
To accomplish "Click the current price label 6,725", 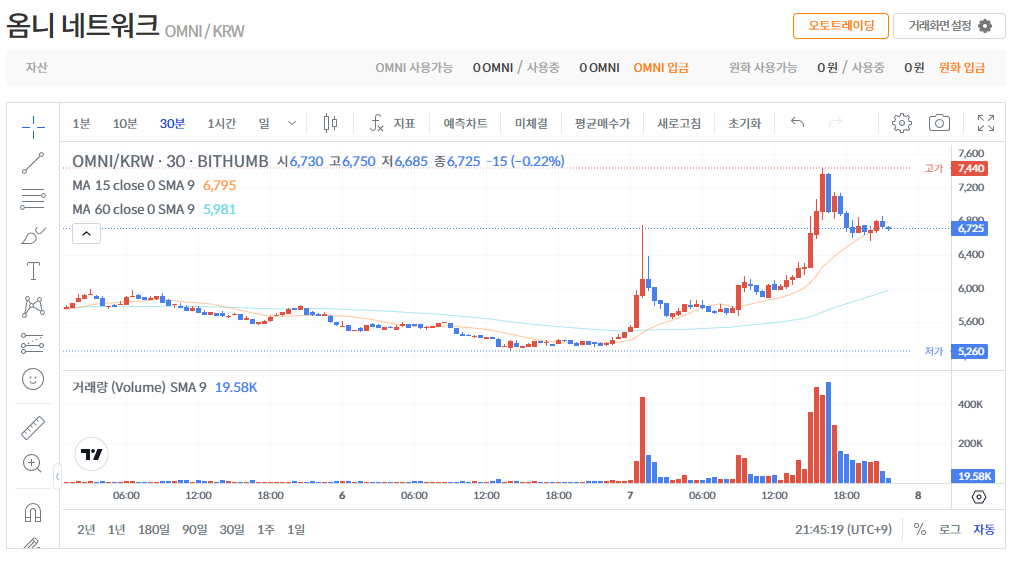I will click(970, 228).
